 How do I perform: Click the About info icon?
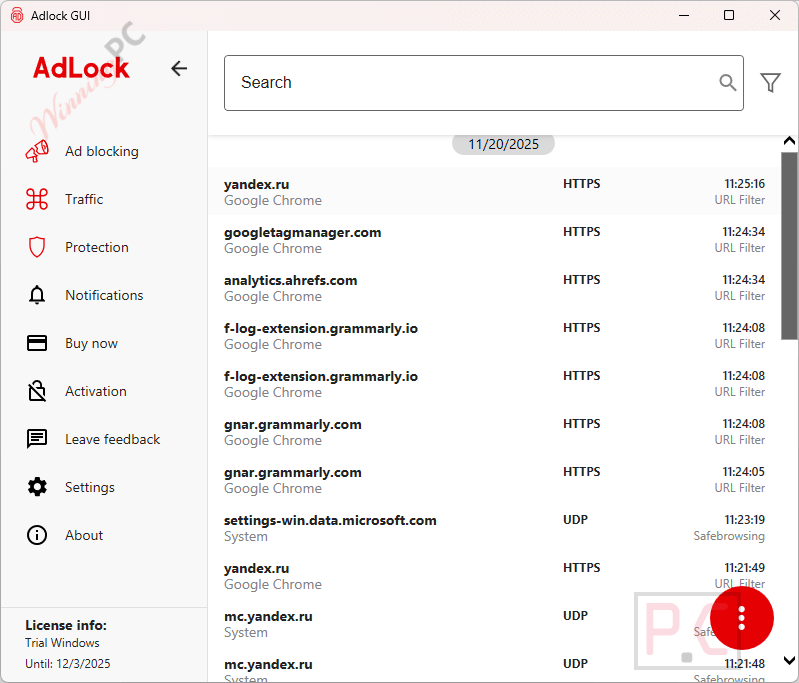pos(37,535)
